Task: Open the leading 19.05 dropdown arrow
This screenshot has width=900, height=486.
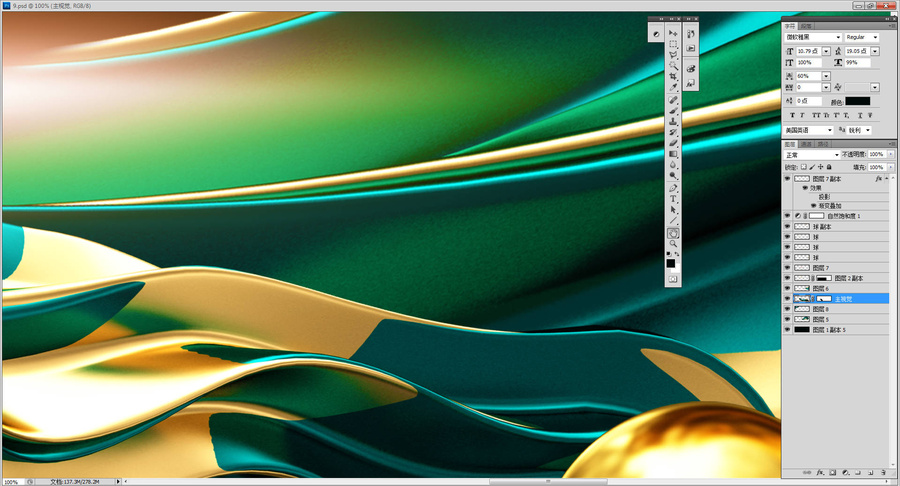Action: 875,51
